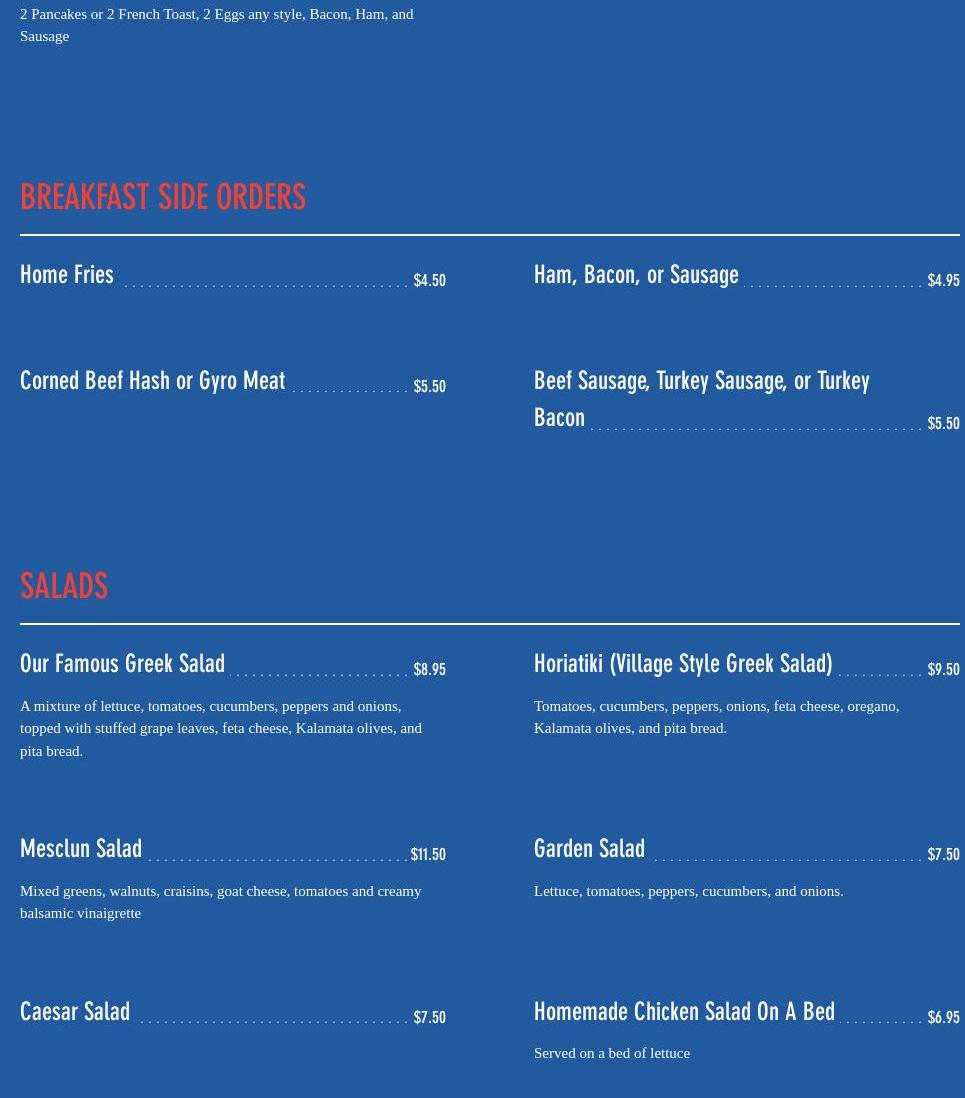
Task: Click the $11.50 Mesclun Salad price
Action: tap(428, 855)
